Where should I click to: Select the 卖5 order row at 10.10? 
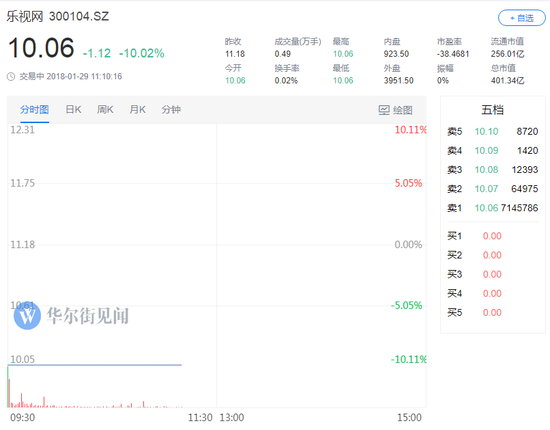click(x=492, y=132)
